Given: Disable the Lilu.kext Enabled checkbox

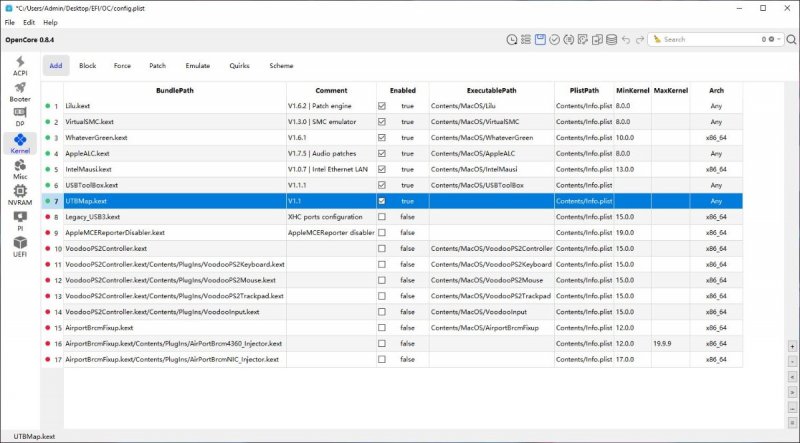Looking at the screenshot, I should (382, 105).
